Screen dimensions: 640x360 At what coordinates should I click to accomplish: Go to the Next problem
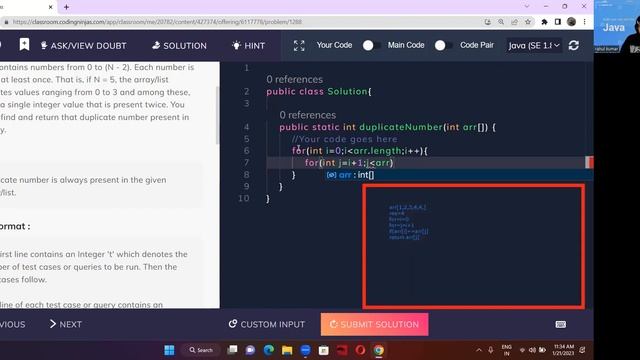(66, 324)
